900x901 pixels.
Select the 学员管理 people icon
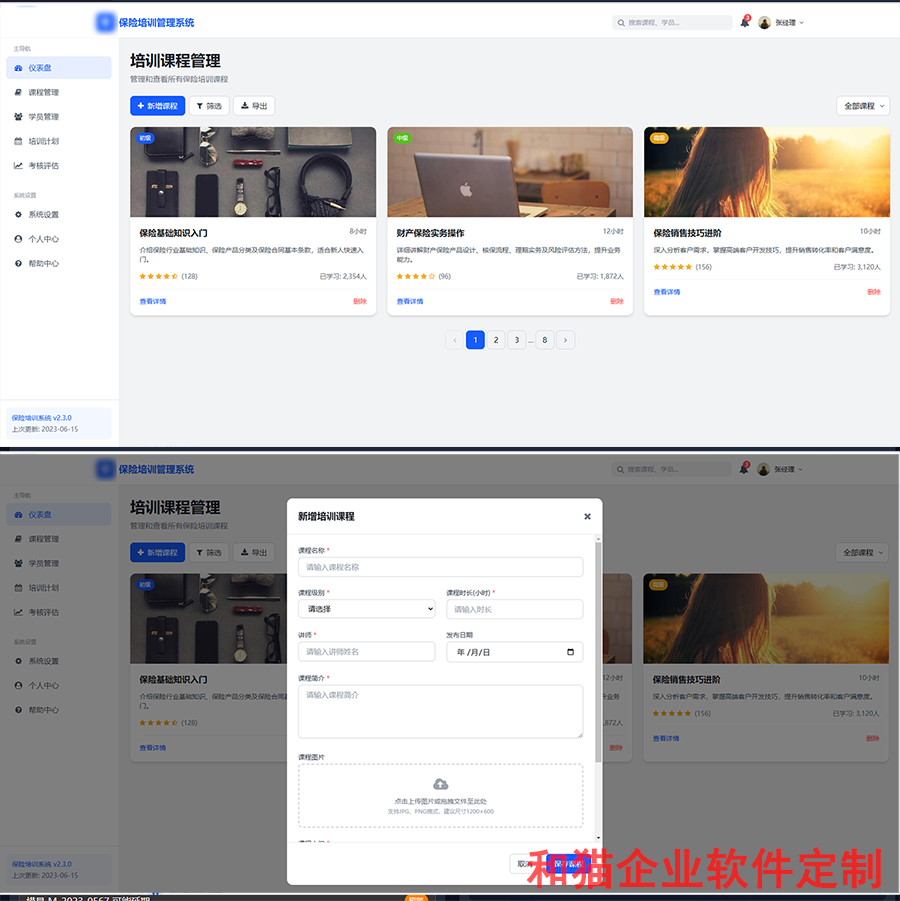coord(18,117)
